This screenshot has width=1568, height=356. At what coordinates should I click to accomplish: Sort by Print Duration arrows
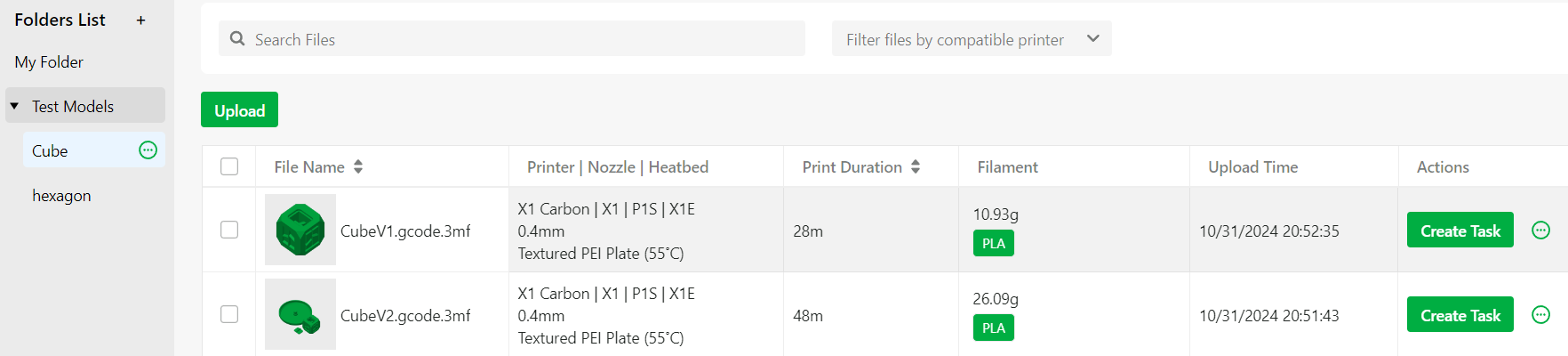point(916,166)
